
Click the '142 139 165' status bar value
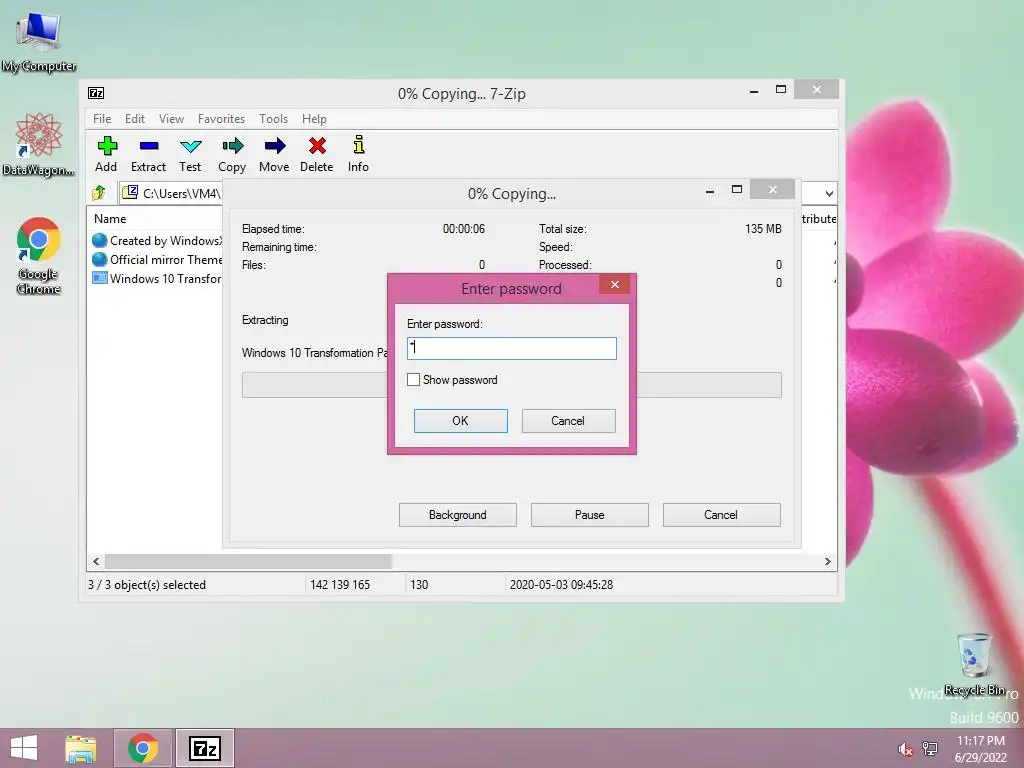click(340, 584)
